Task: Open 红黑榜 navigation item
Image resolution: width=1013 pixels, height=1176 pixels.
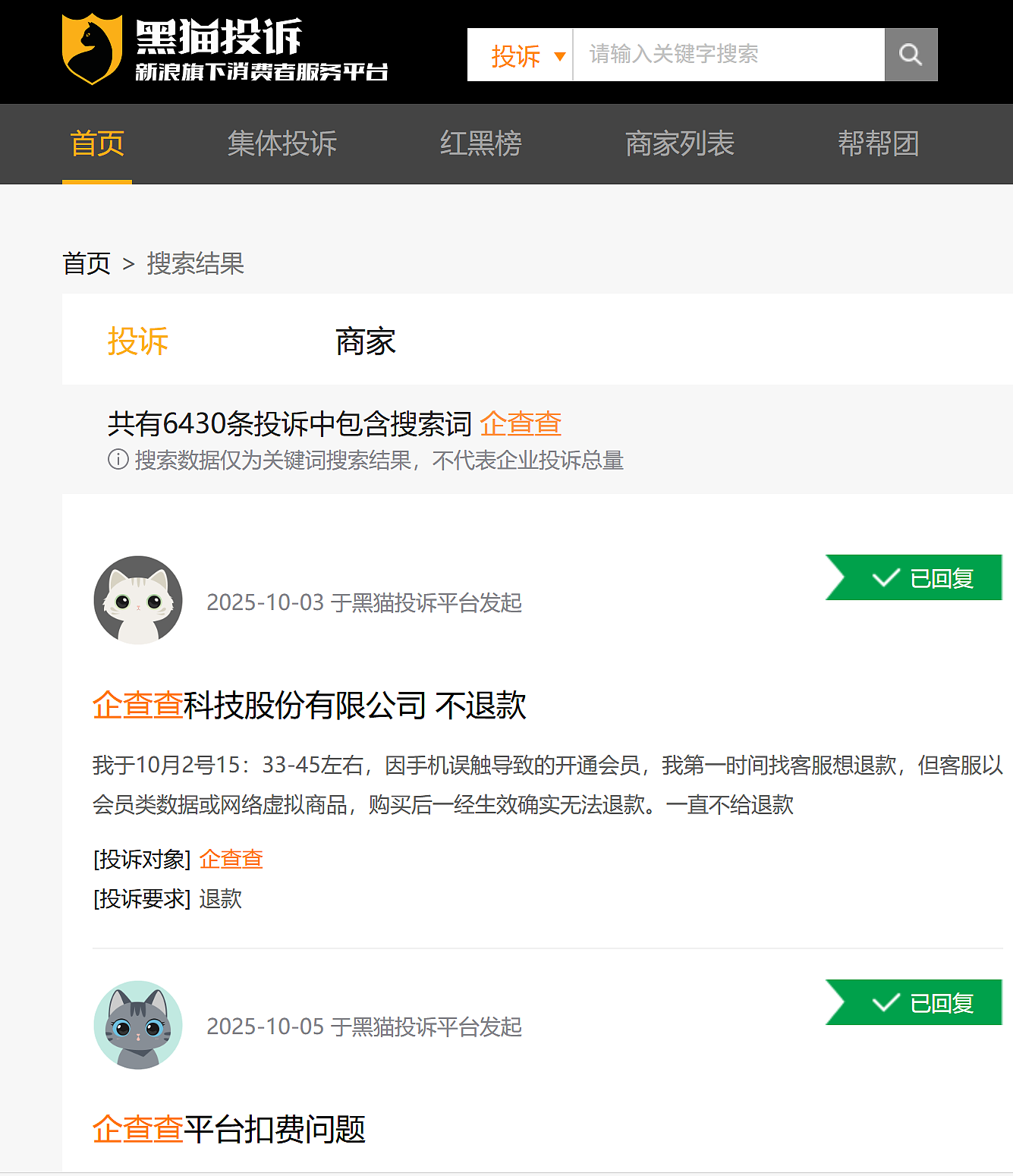Action: (481, 143)
